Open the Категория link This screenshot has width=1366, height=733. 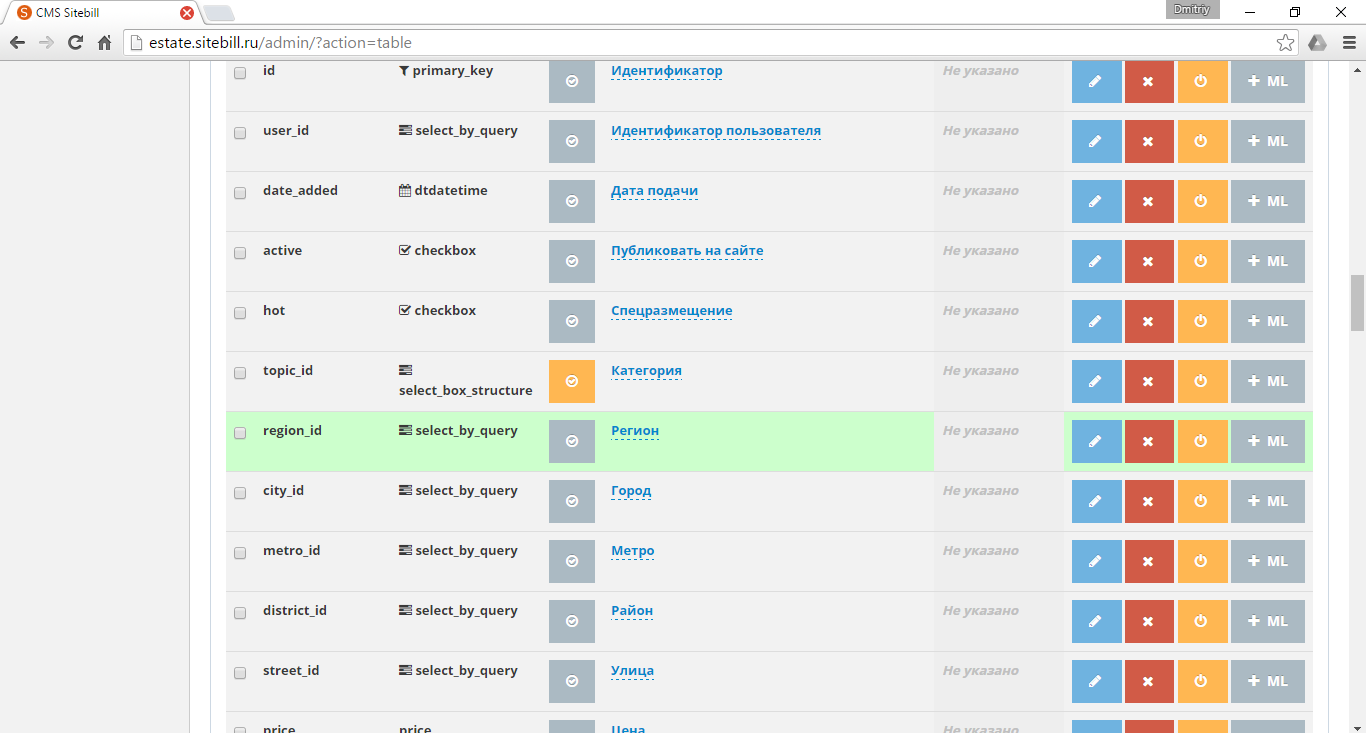click(x=647, y=371)
